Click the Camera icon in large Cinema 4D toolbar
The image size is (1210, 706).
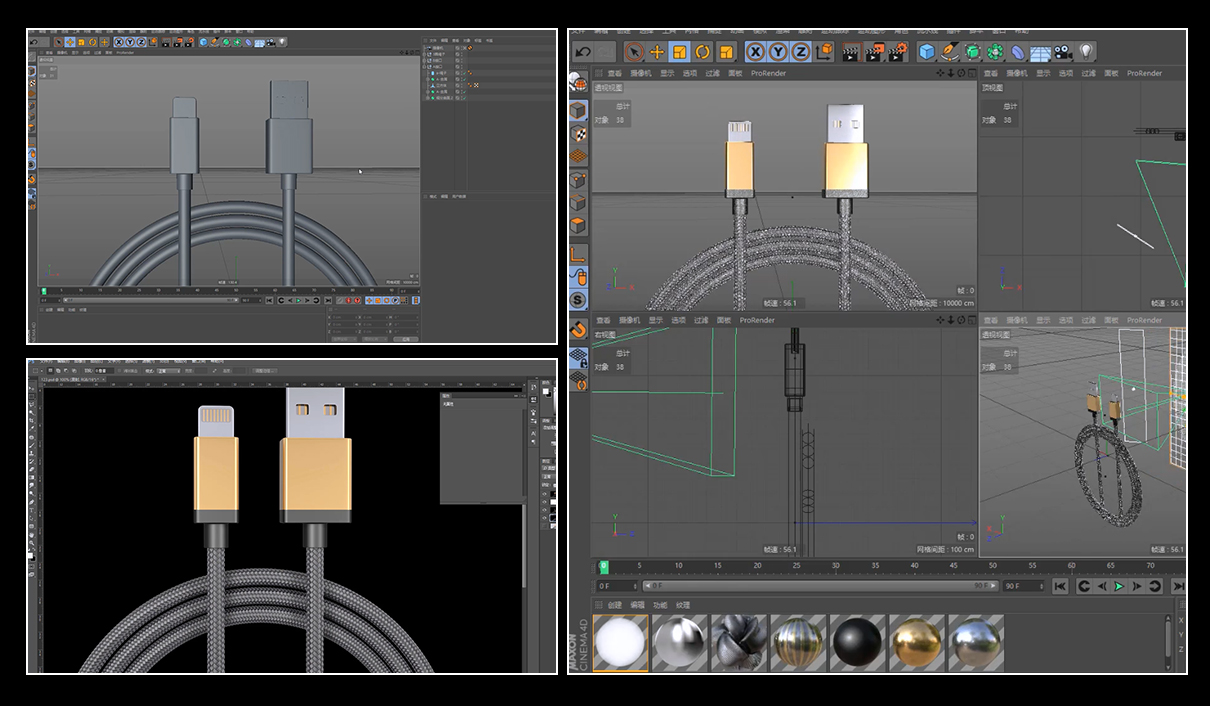pos(1061,51)
